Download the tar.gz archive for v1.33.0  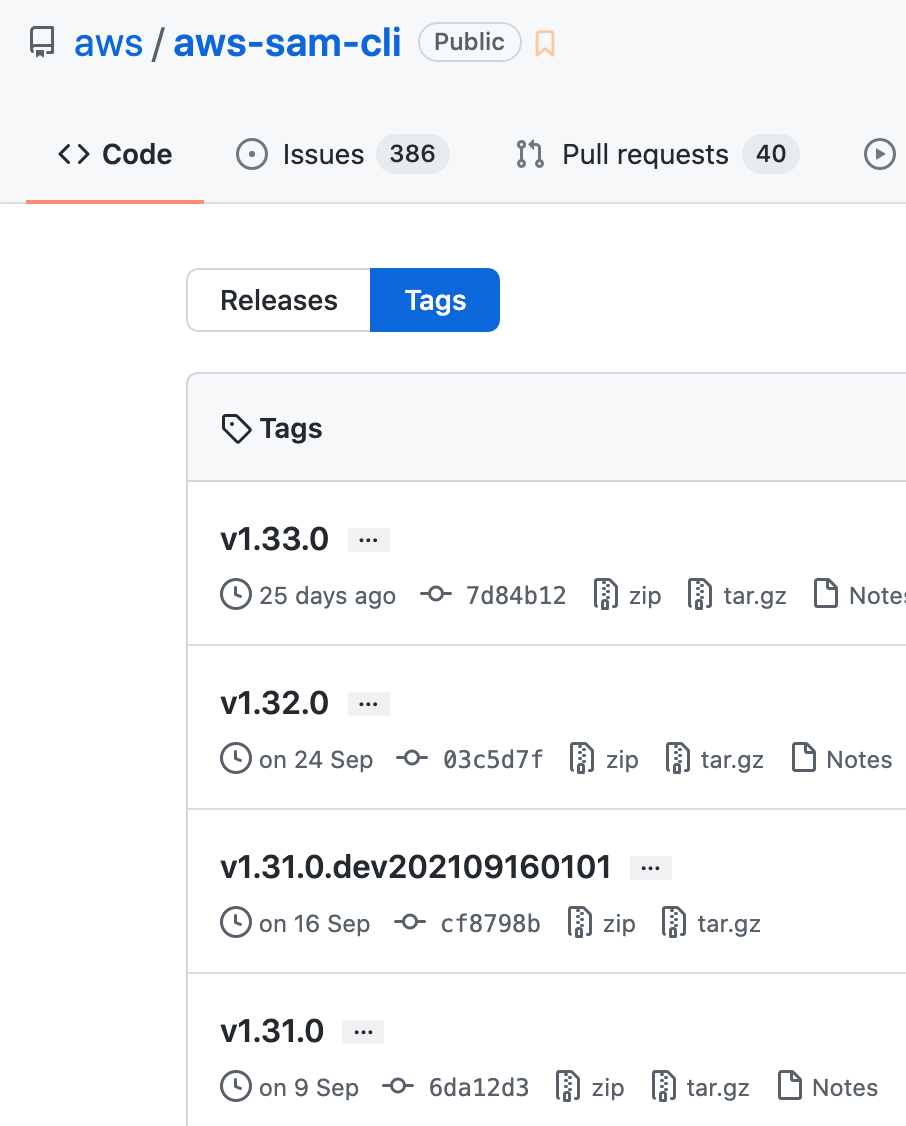pos(737,594)
